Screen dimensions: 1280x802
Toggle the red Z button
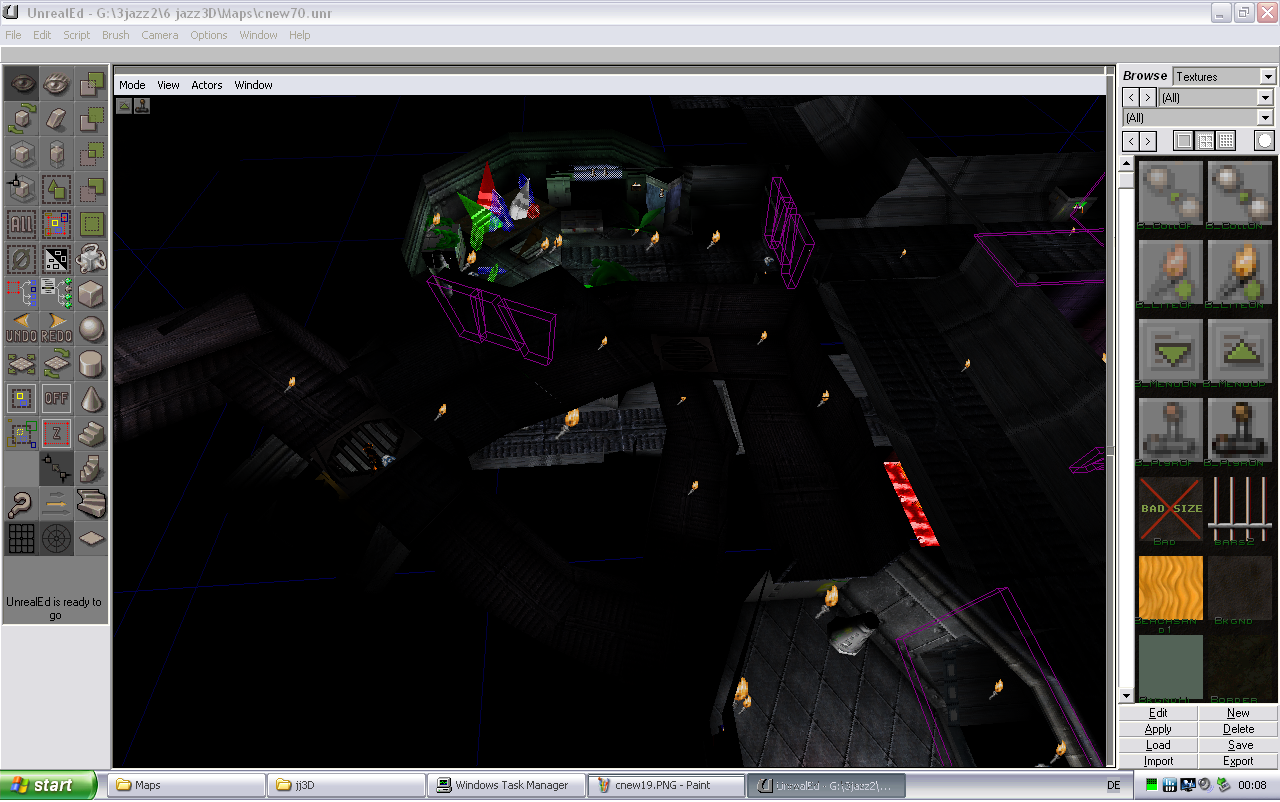(x=56, y=434)
